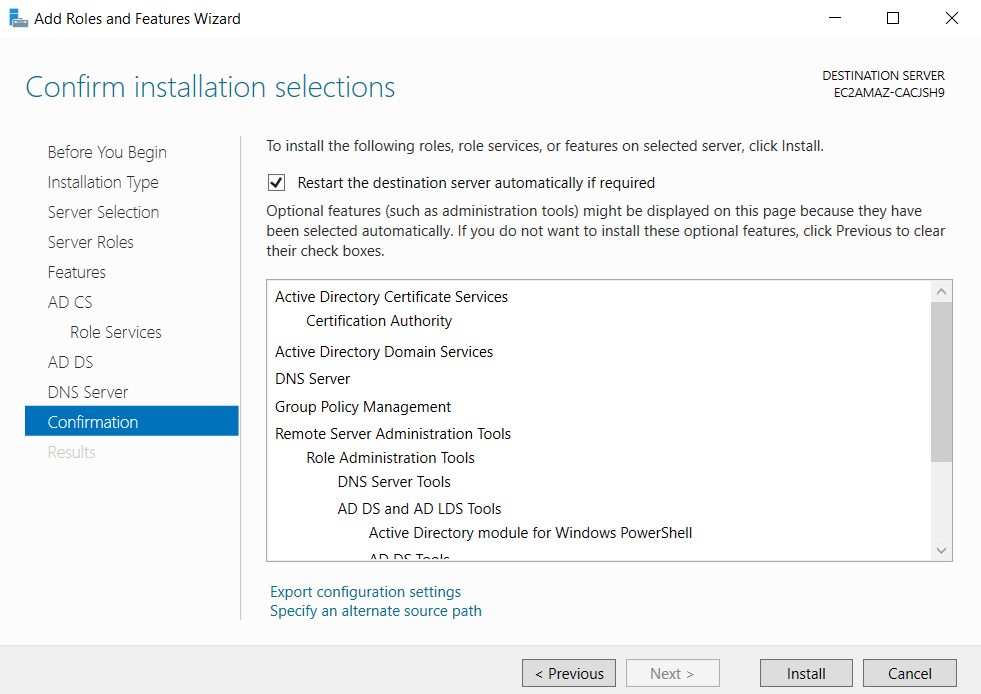The height and width of the screenshot is (694, 981).
Task: Toggle the automatic restart checkbox
Action: [x=276, y=183]
